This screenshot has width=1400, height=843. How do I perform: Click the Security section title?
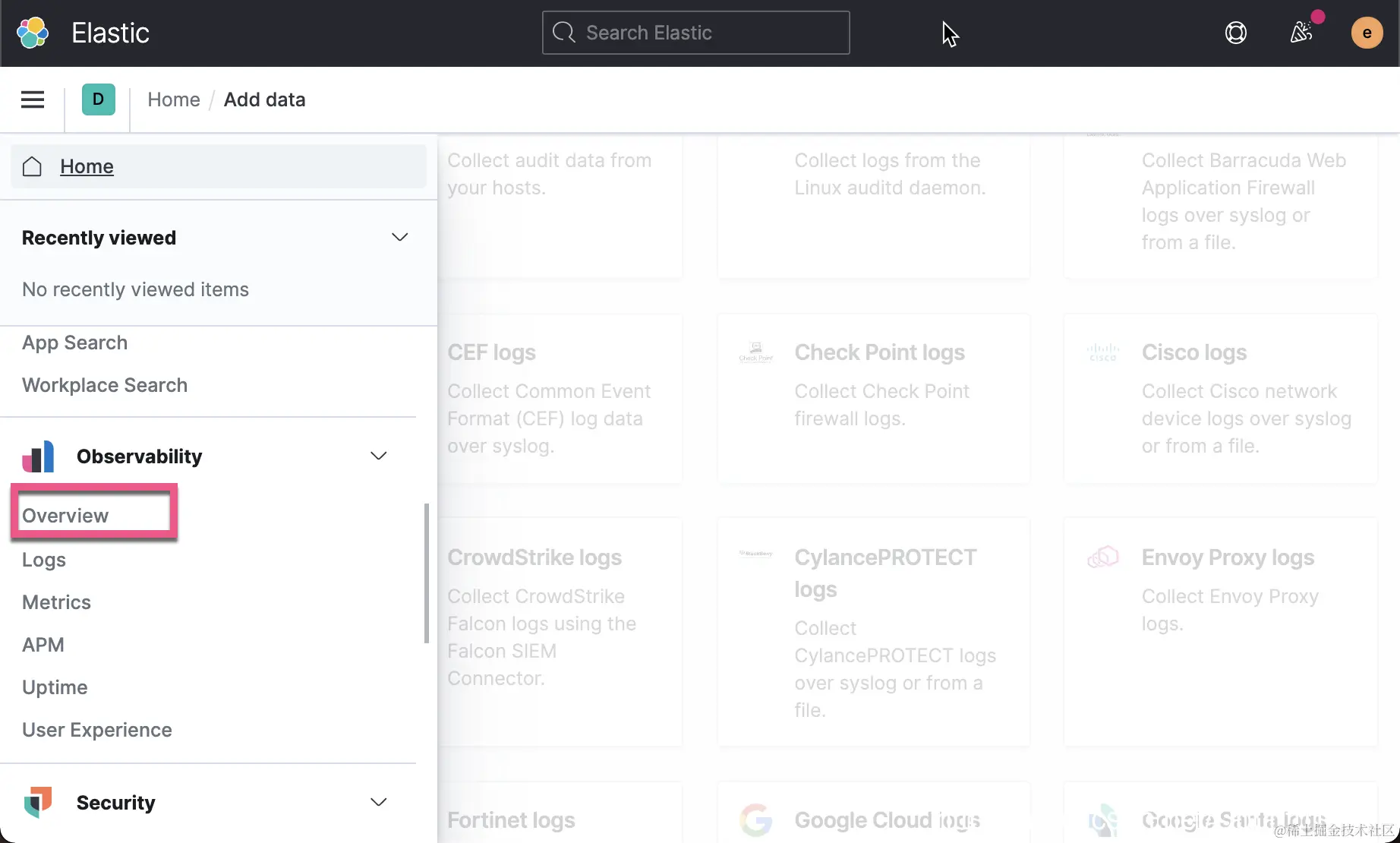pyautogui.click(x=116, y=803)
